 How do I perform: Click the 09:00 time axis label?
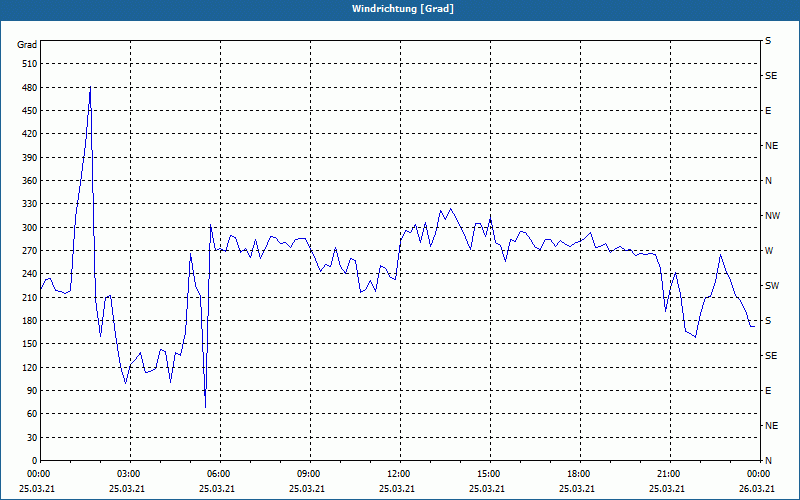click(309, 474)
